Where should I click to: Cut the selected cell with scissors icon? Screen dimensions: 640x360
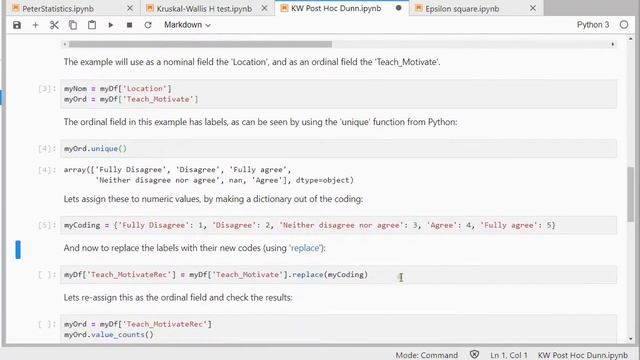[x=54, y=25]
